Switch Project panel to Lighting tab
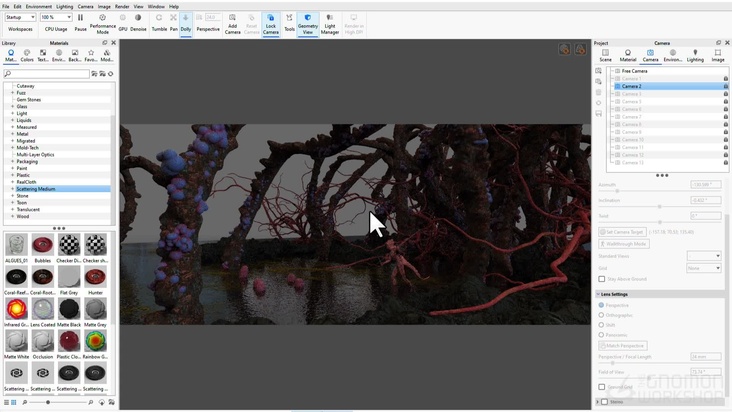The height and width of the screenshot is (412, 732). coord(695,56)
